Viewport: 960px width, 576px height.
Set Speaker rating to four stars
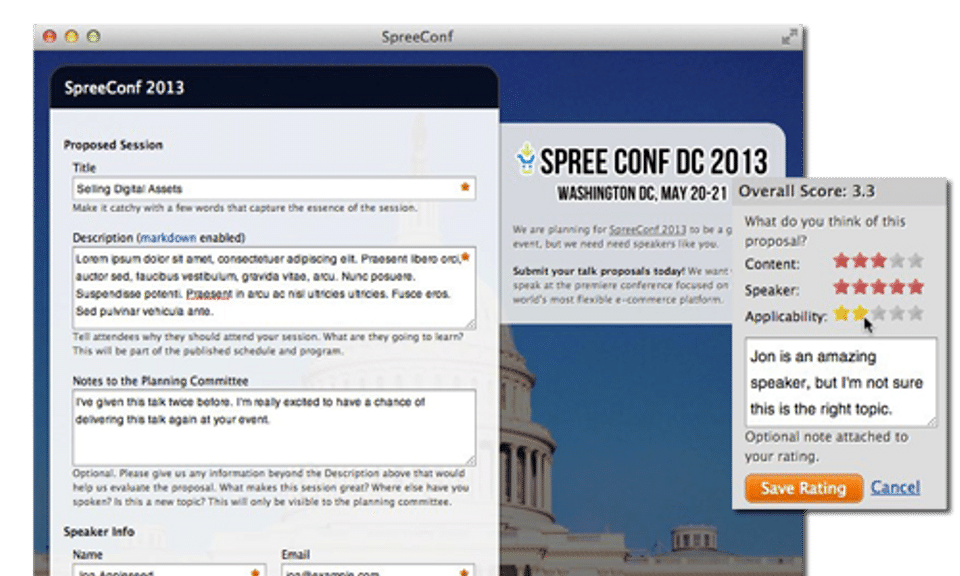[898, 287]
